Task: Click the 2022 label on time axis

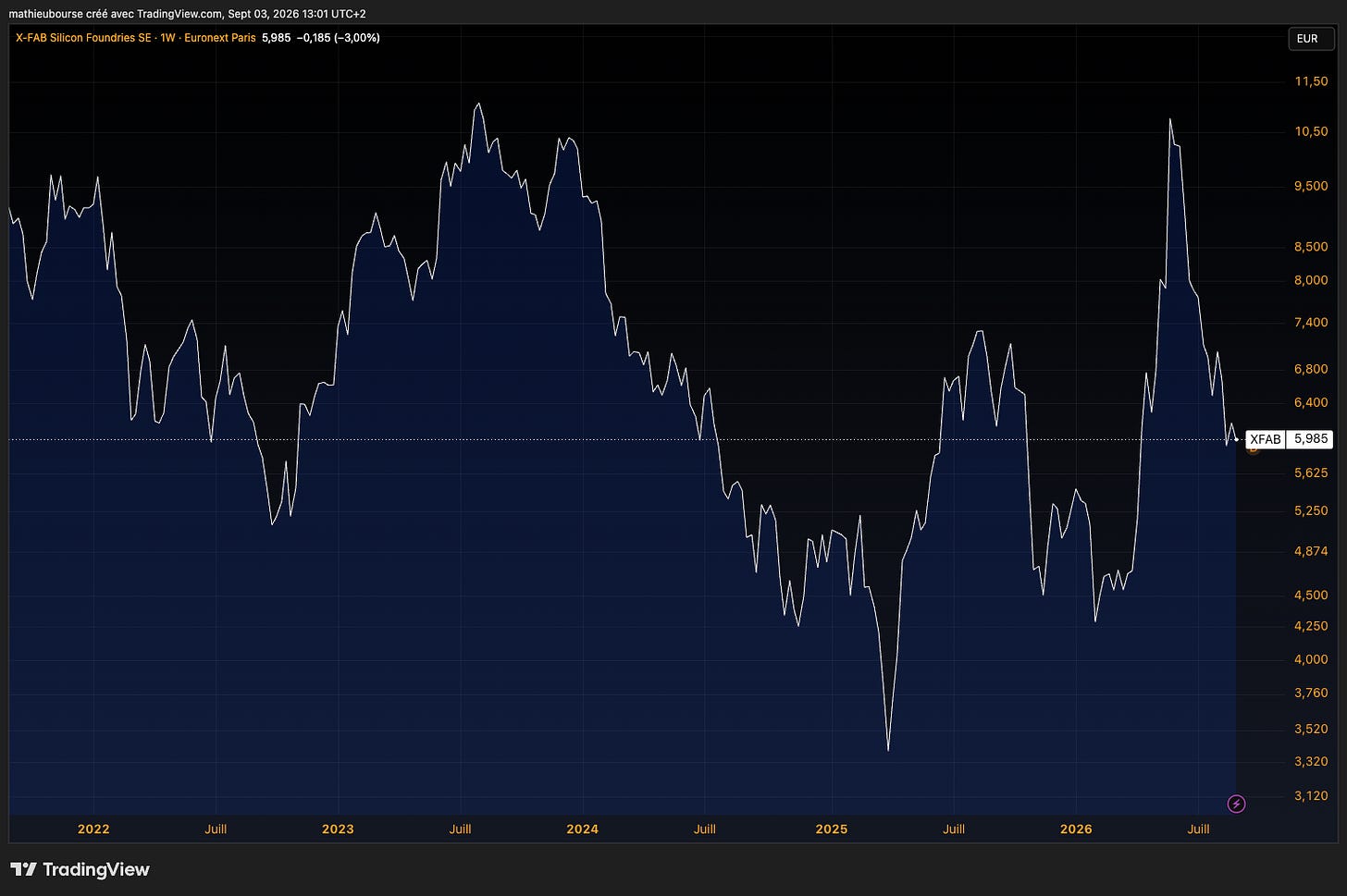Action: point(93,828)
